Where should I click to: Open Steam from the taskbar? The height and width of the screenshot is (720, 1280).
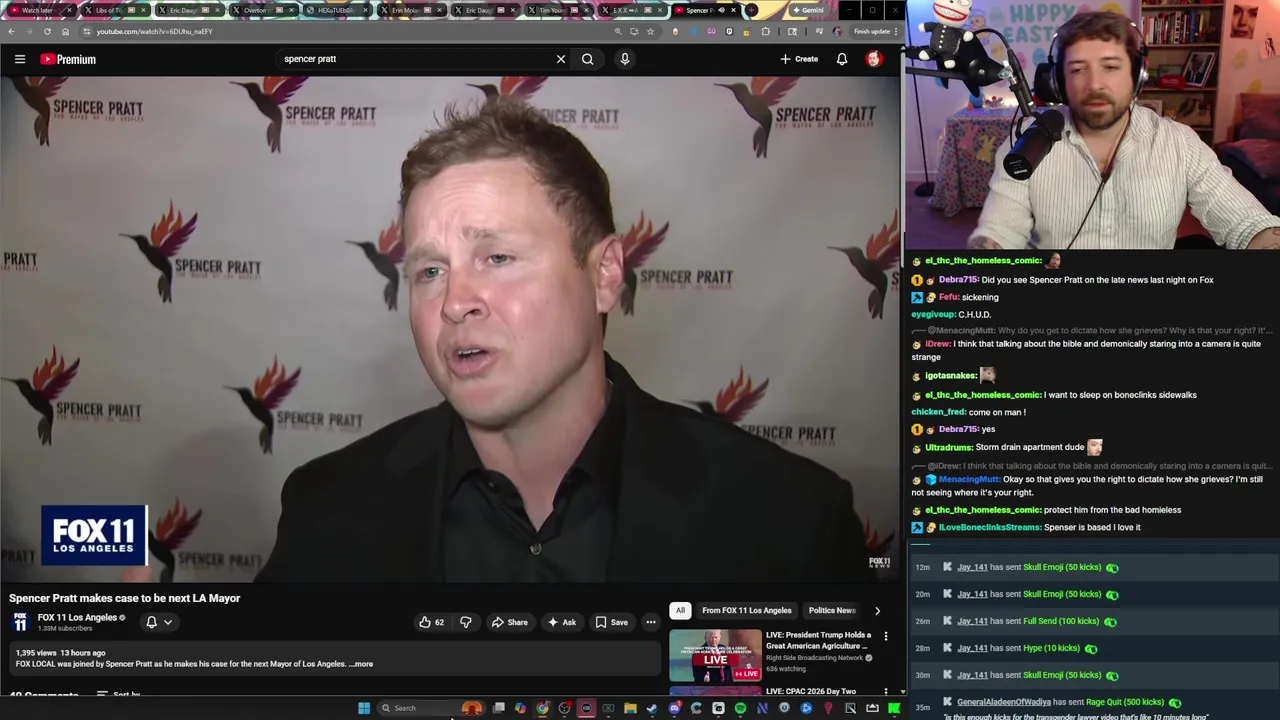click(651, 708)
